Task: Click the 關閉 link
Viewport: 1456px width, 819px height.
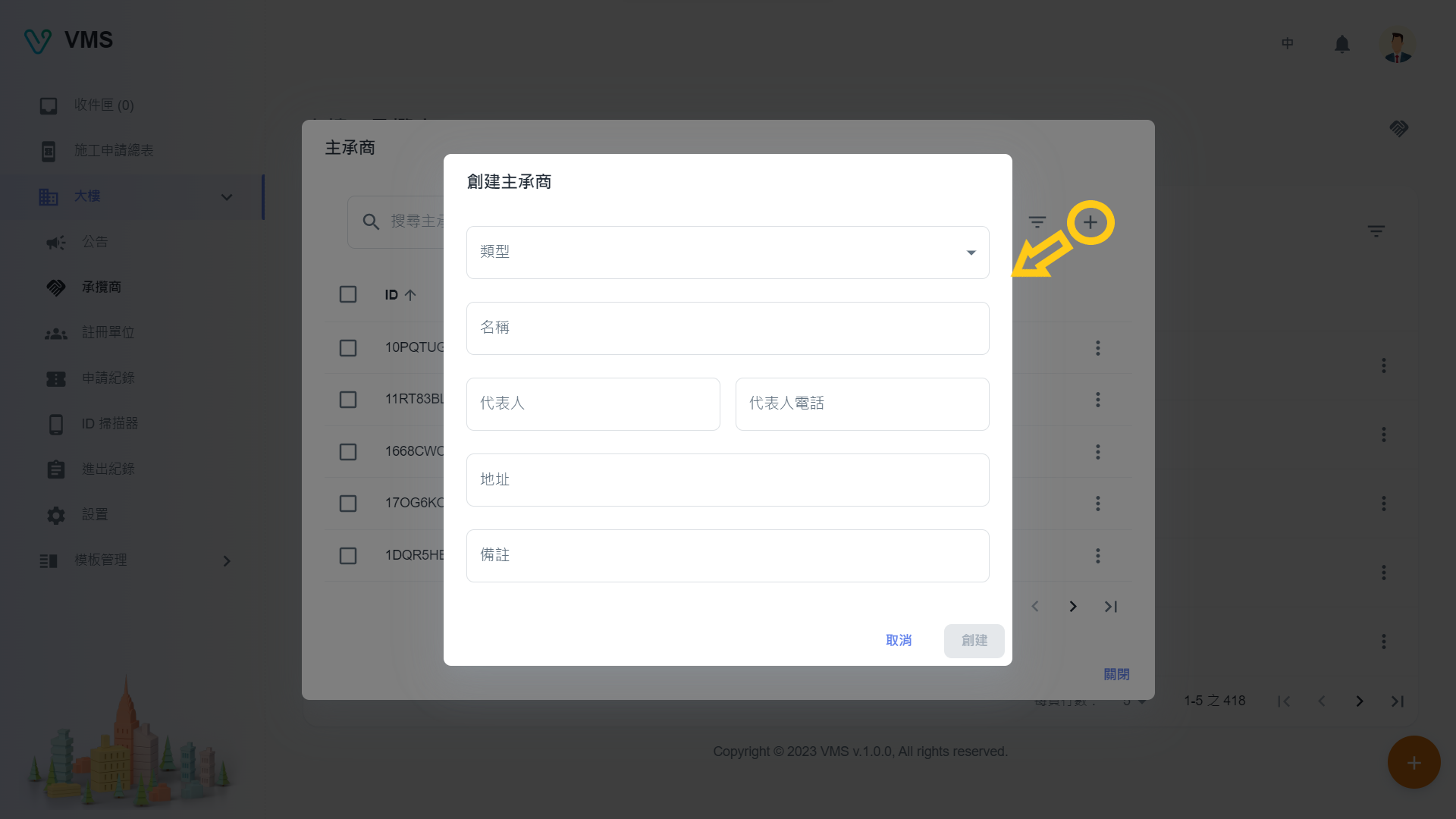Action: (x=1116, y=674)
